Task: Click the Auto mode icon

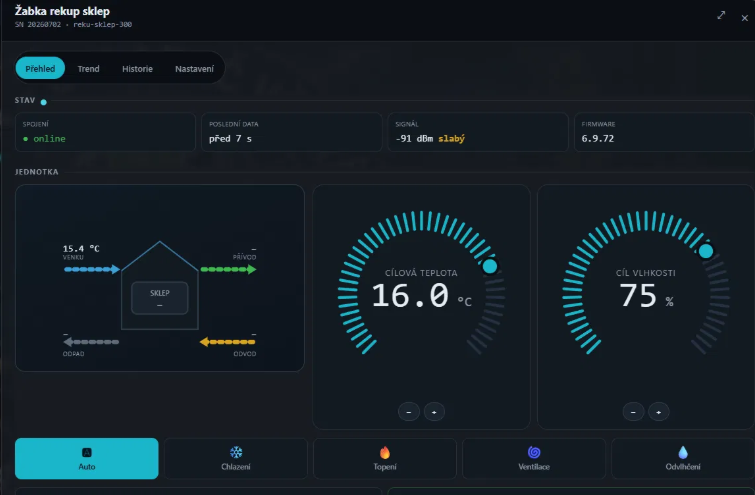Action: tap(87, 452)
